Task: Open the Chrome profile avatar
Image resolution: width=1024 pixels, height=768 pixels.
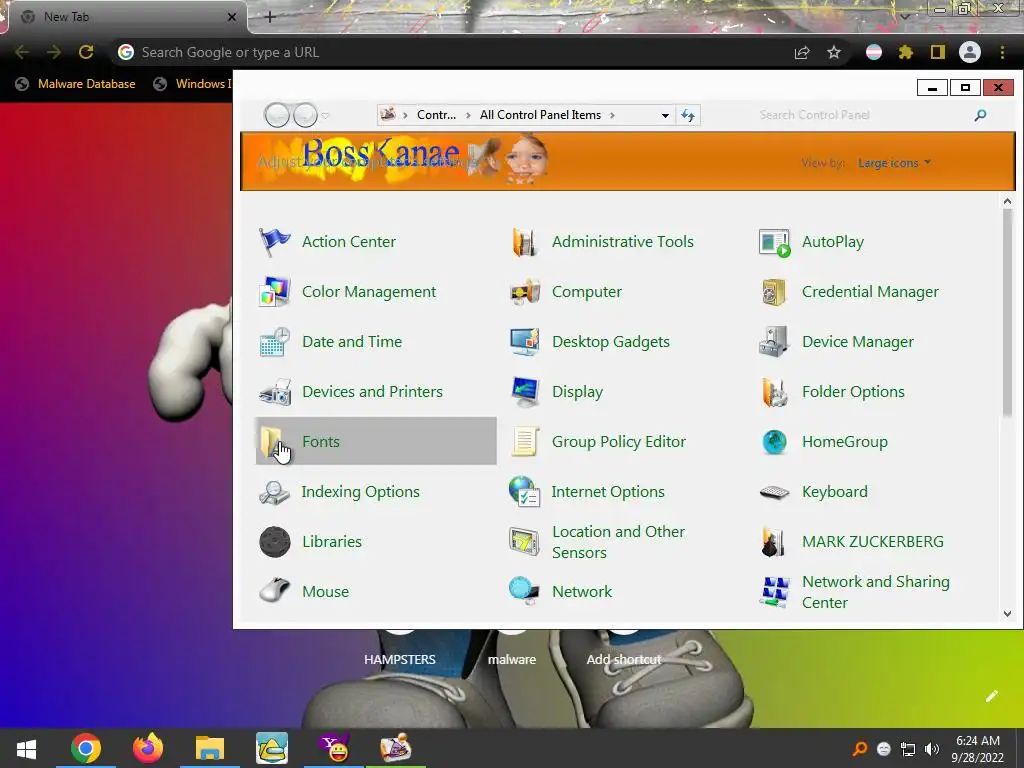Action: click(x=970, y=52)
